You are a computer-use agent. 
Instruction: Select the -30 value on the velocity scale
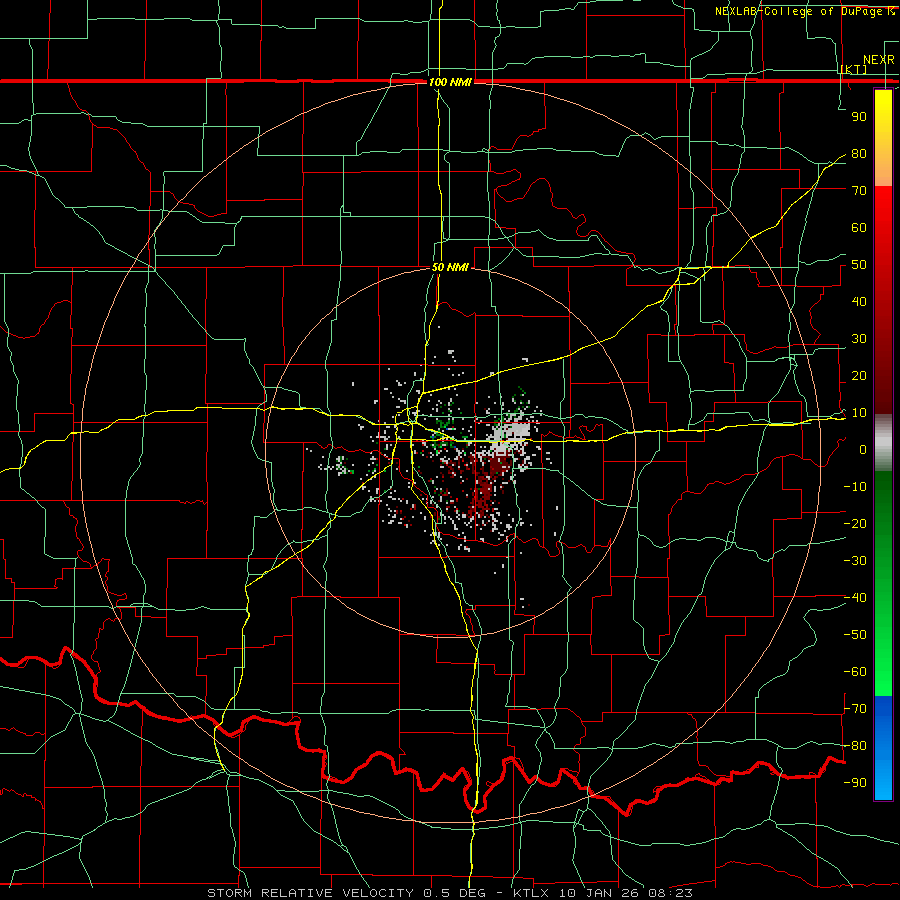coord(855,561)
